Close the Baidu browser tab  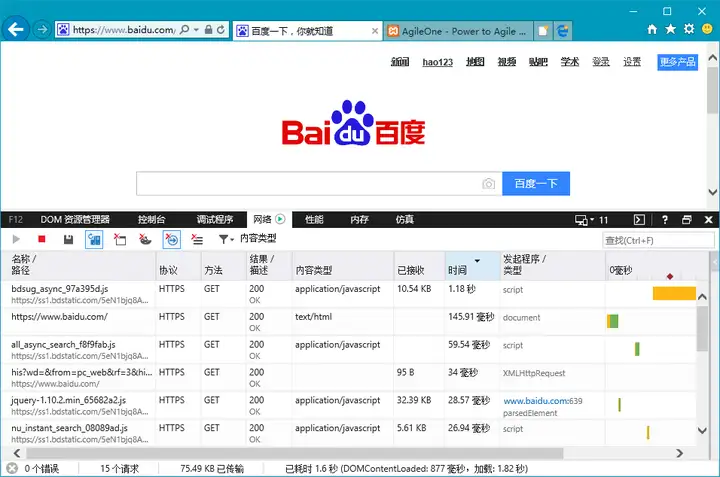[x=375, y=31]
